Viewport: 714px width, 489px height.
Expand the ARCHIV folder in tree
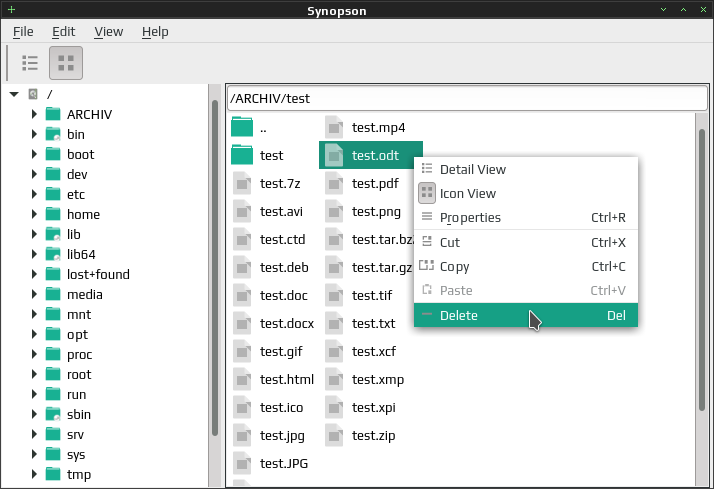coord(34,114)
